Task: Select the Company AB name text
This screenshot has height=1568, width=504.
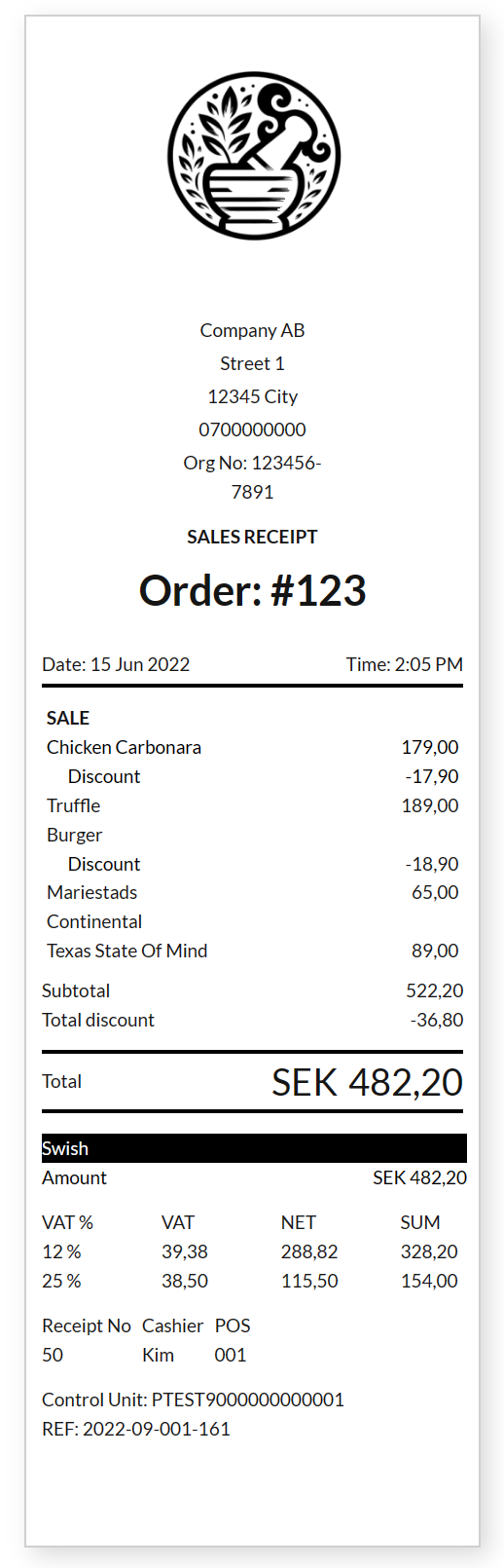Action: tap(253, 330)
